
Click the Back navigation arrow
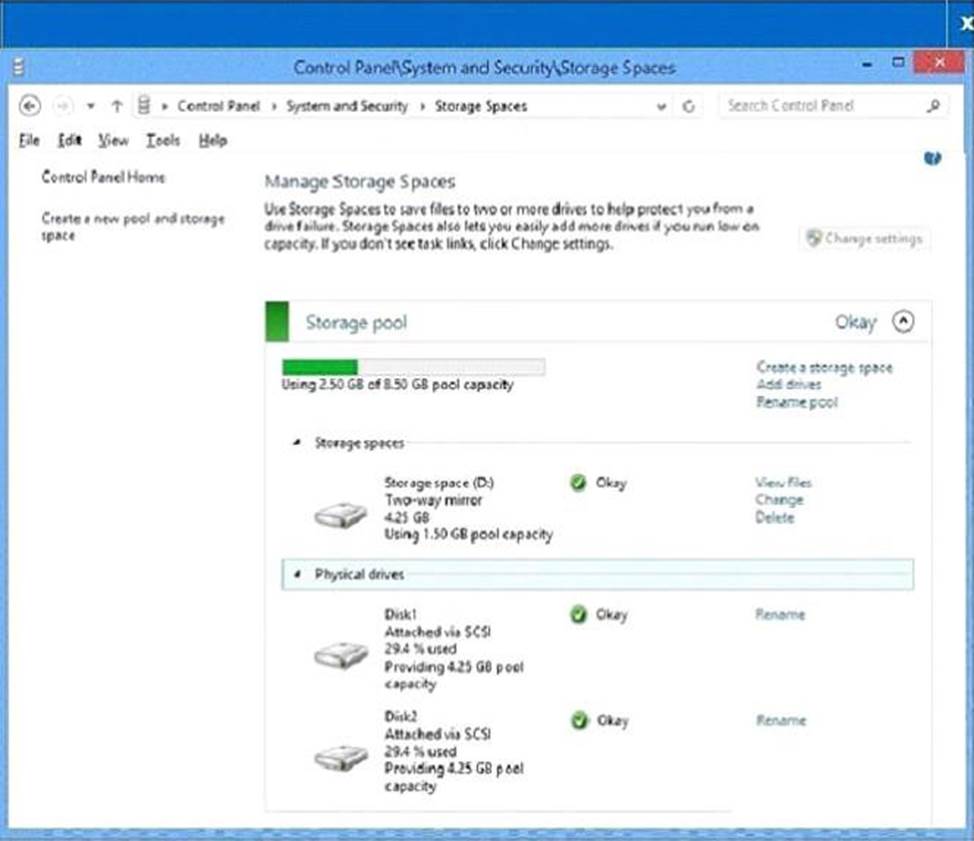pyautogui.click(x=30, y=106)
